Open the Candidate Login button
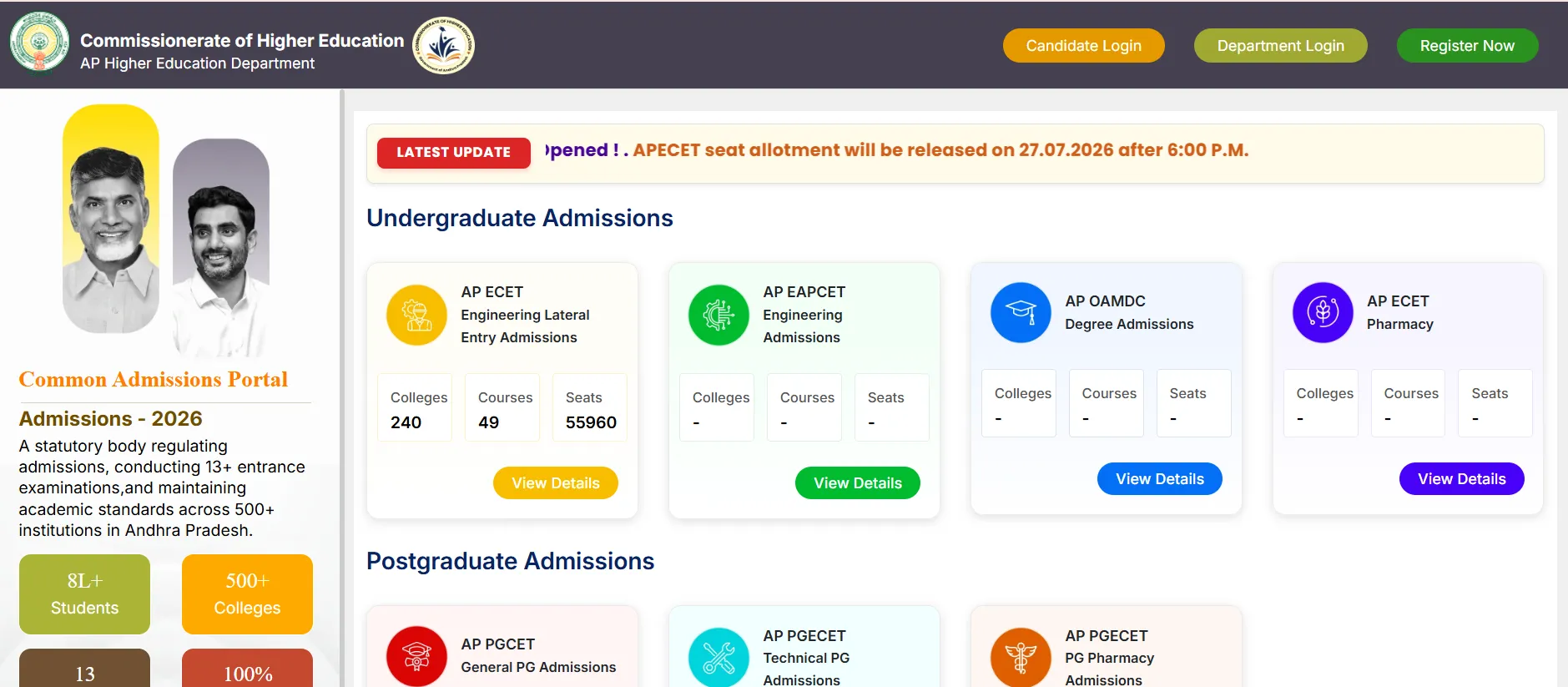This screenshot has width=1568, height=687. [1083, 46]
